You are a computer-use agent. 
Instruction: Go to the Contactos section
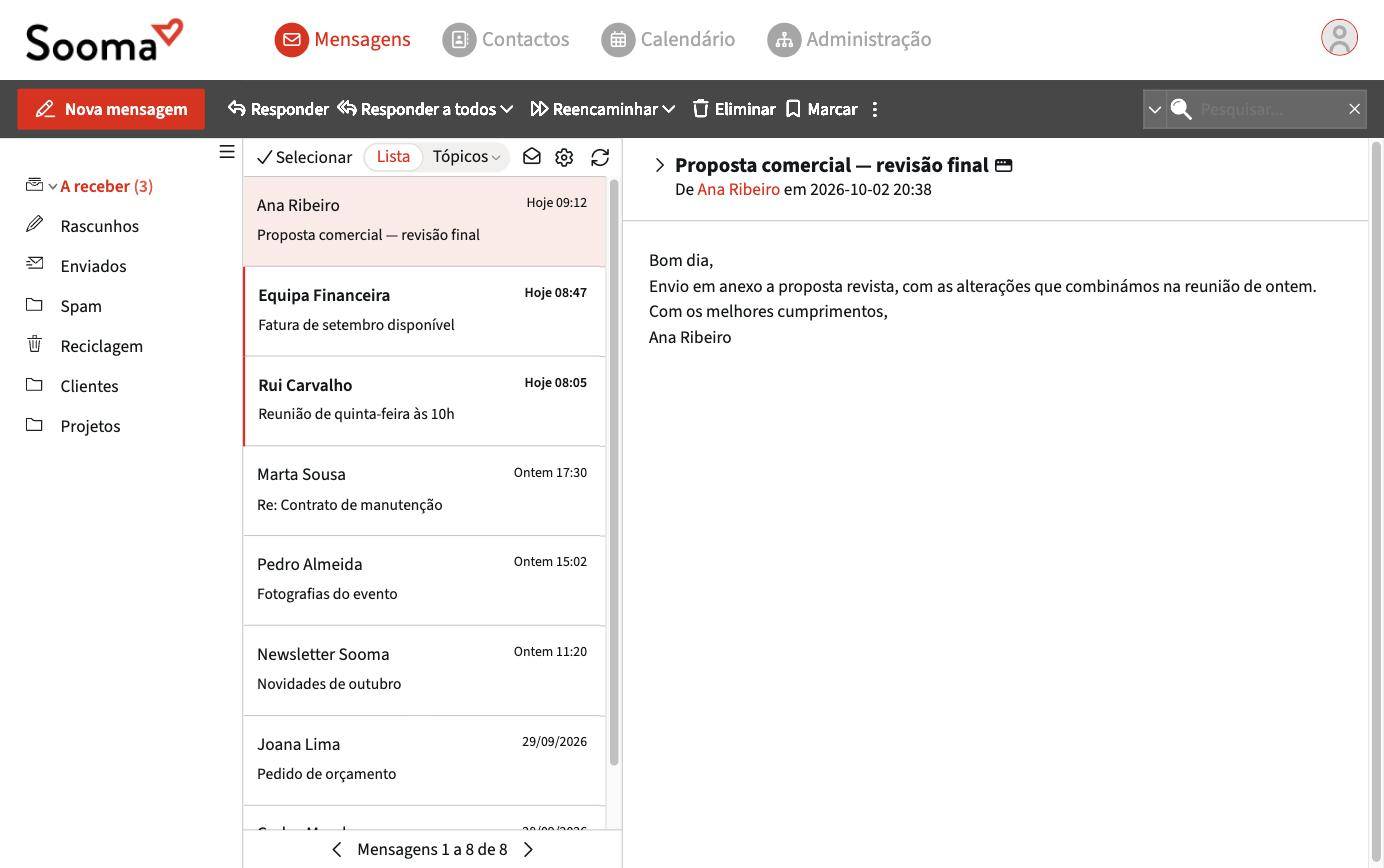pyautogui.click(x=506, y=40)
